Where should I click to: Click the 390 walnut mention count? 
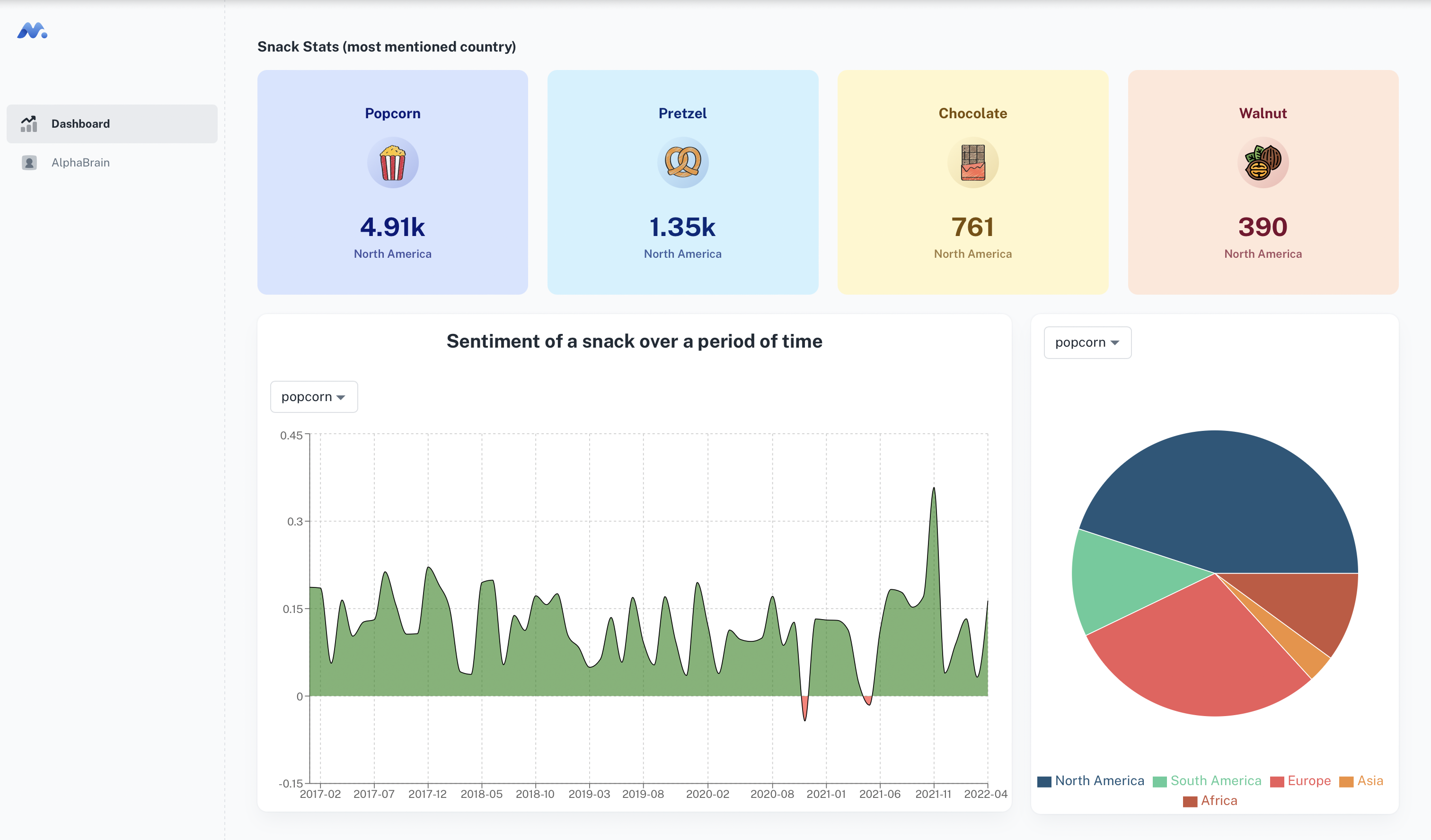pyautogui.click(x=1263, y=227)
